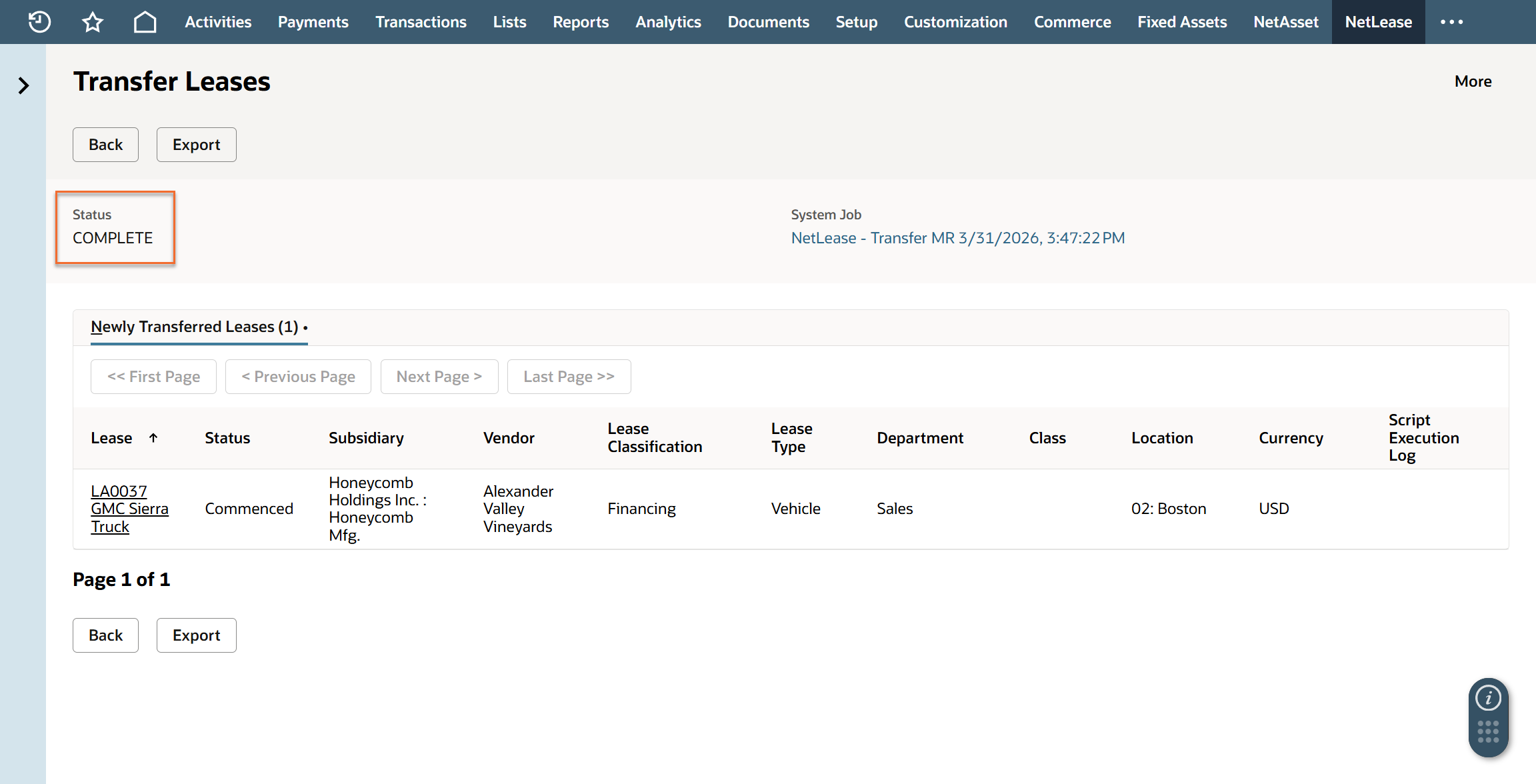Open NetLease Transfer MR system job link
This screenshot has height=784, width=1536.
[957, 238]
